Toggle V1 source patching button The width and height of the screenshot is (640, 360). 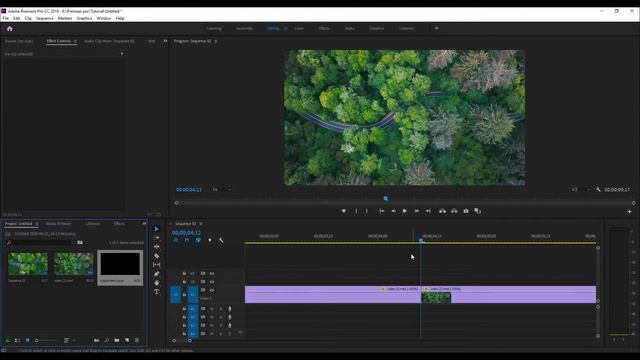[176, 294]
